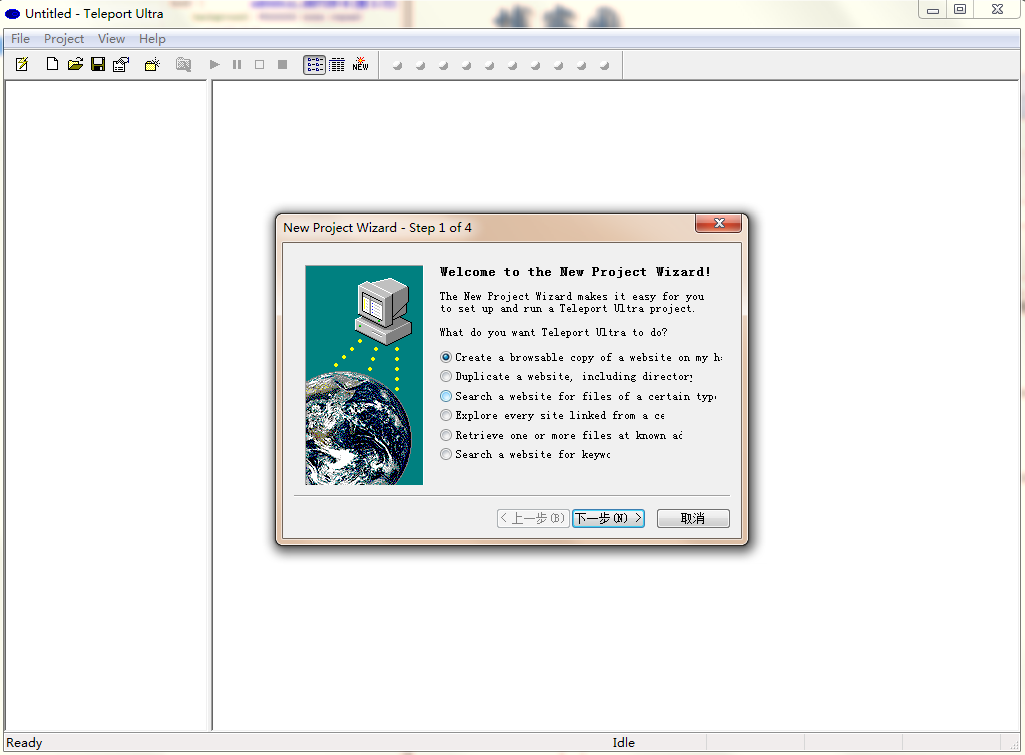The height and width of the screenshot is (755, 1025).
Task: Select 'Duplicate a website, including directory' option
Action: (446, 377)
